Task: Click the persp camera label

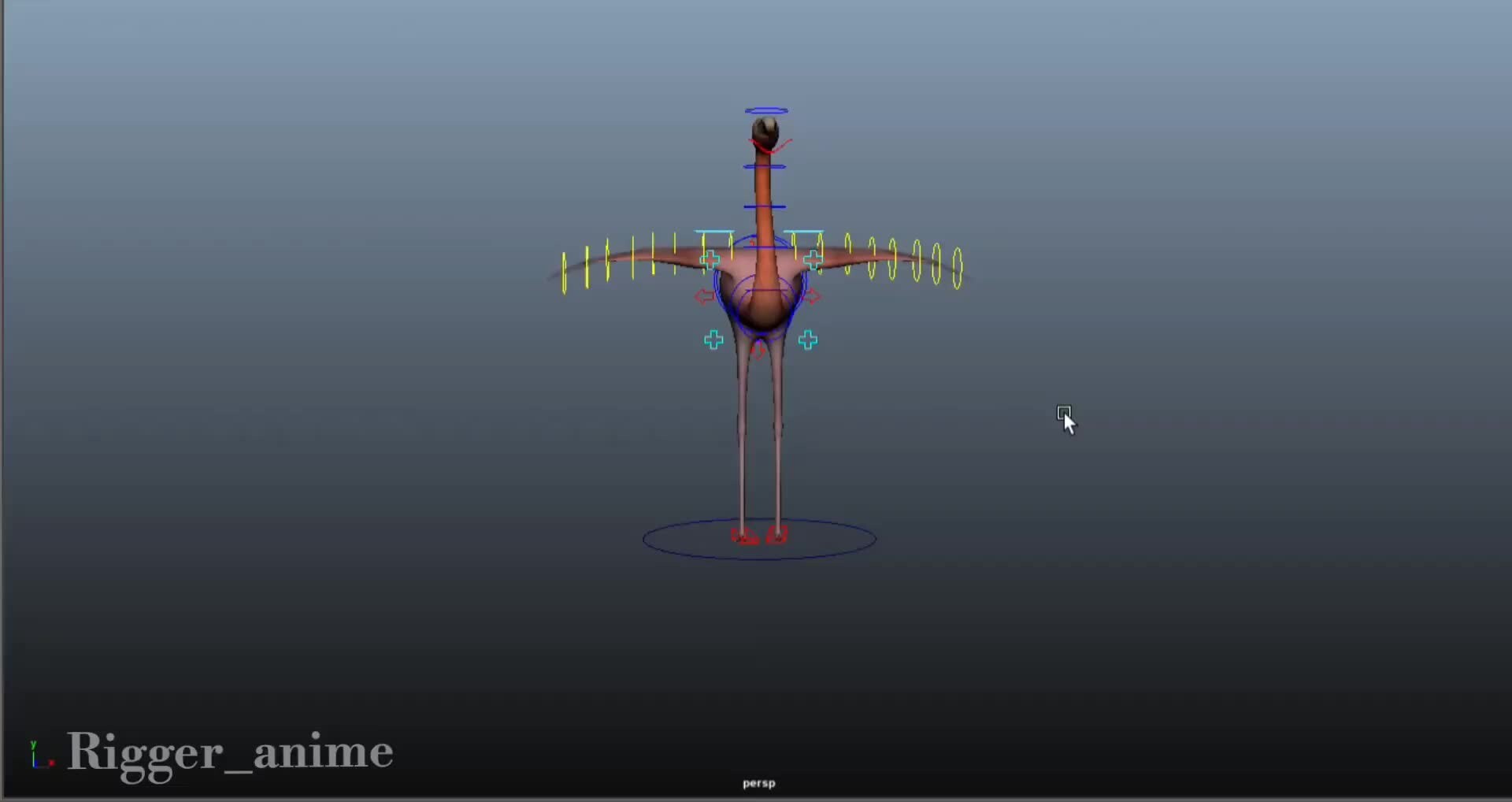Action: [x=758, y=783]
